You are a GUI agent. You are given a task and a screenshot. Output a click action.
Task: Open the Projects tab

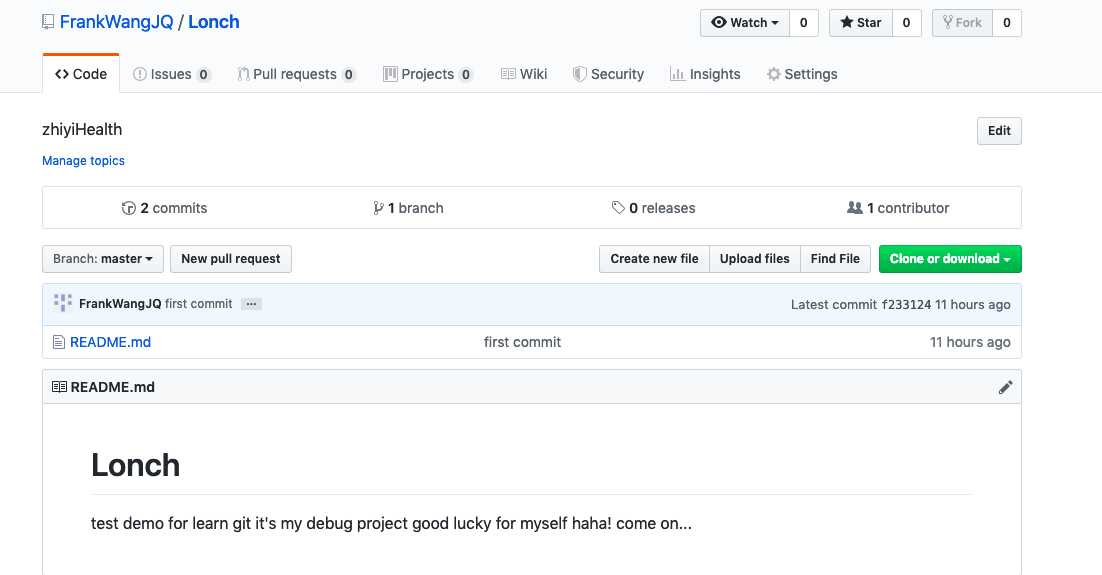[427, 74]
